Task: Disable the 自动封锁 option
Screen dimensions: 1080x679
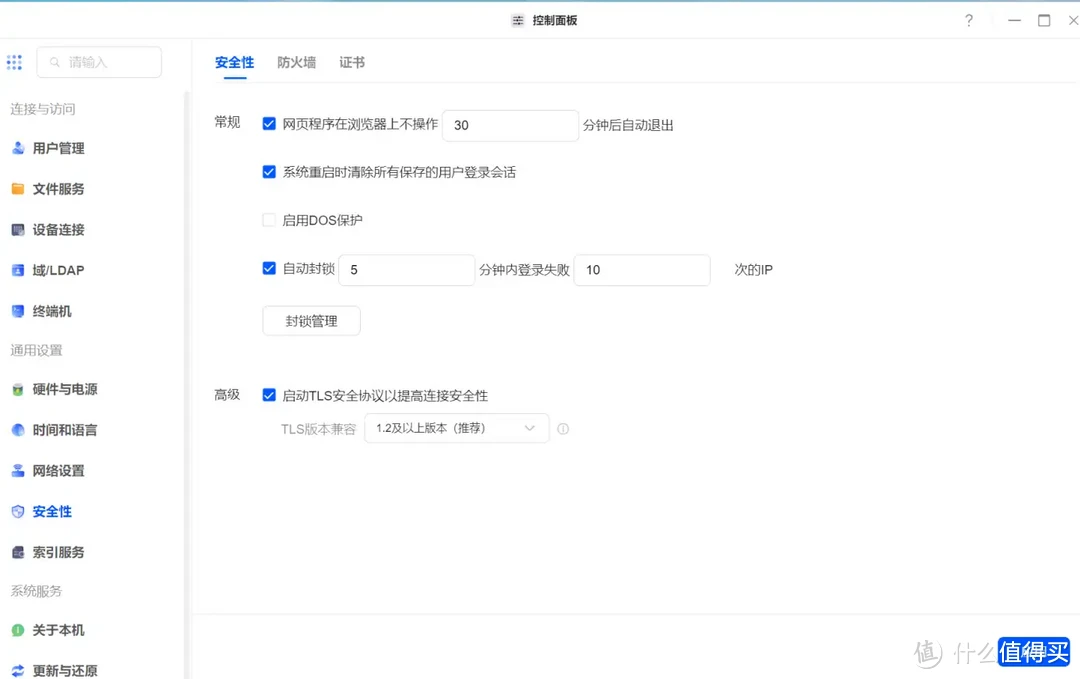Action: point(269,268)
